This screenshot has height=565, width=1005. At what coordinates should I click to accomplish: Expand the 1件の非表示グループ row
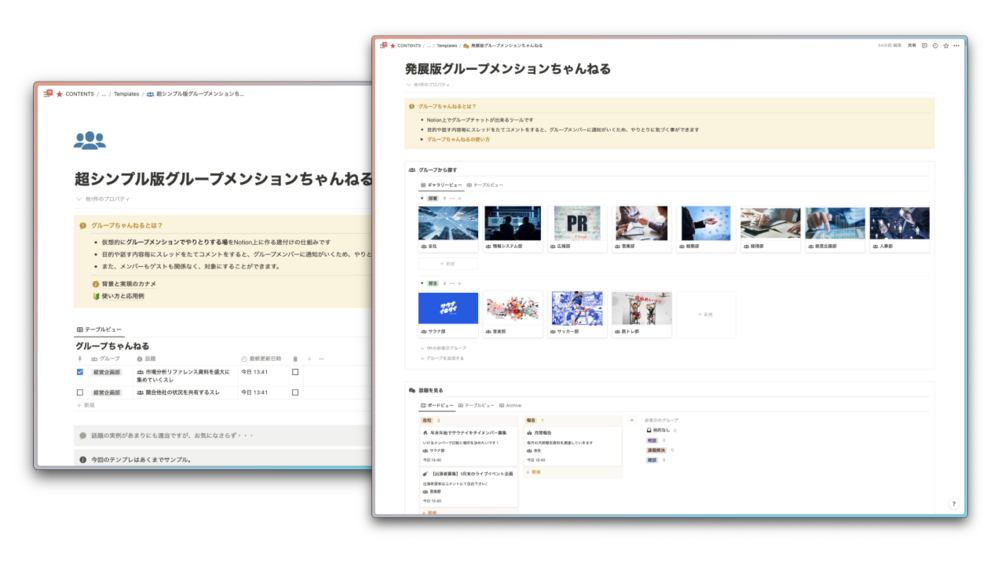443,348
